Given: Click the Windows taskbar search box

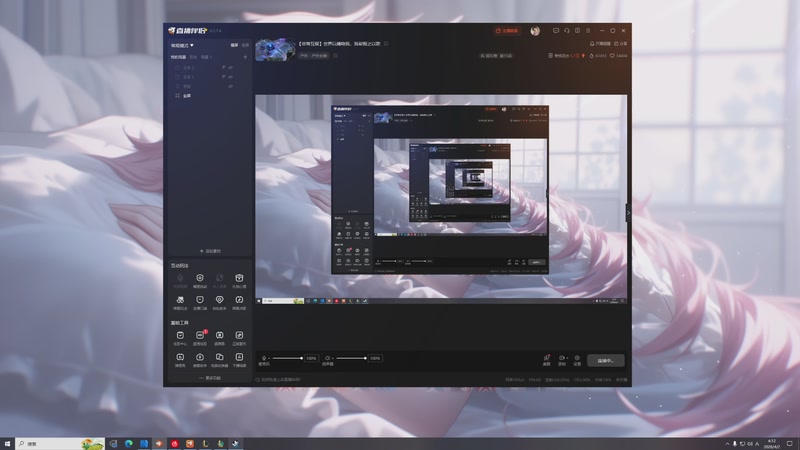Looking at the screenshot, I should pyautogui.click(x=60, y=444).
